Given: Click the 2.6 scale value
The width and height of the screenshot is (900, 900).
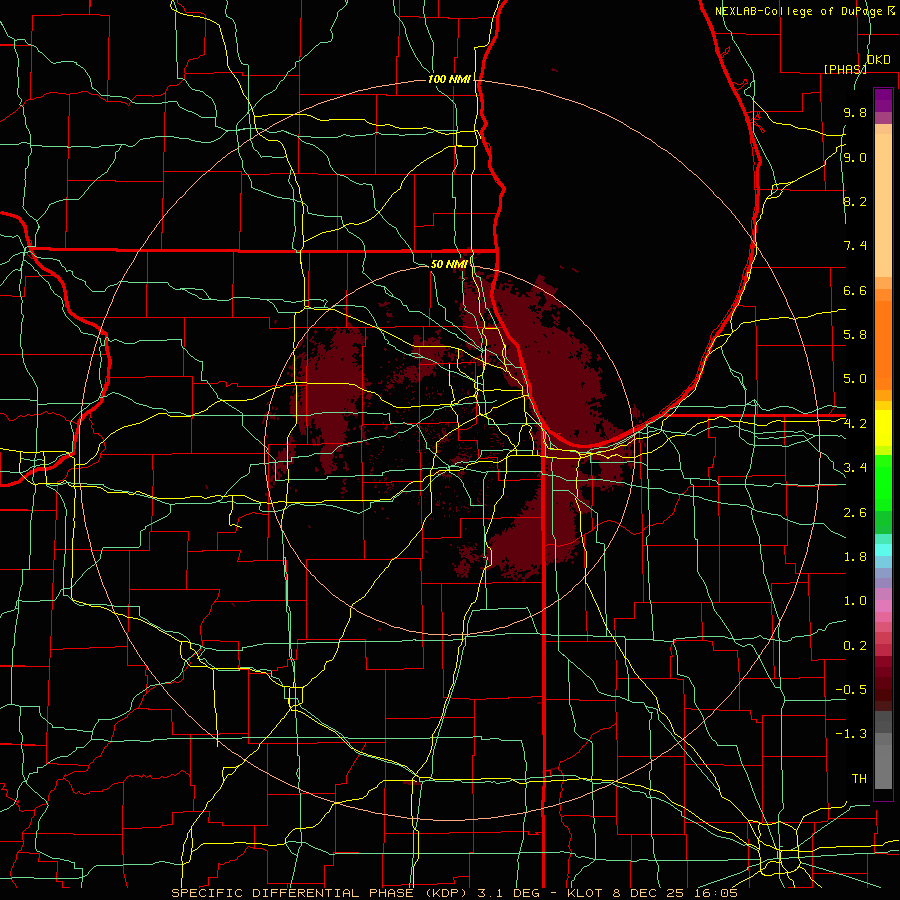Looking at the screenshot, I should (x=855, y=512).
